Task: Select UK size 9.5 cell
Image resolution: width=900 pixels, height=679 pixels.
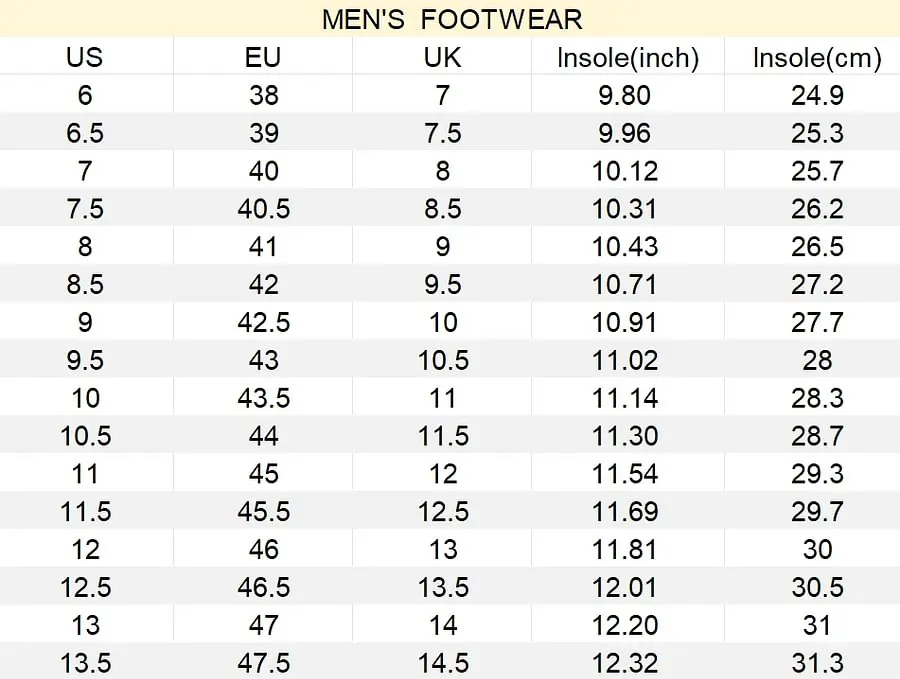Action: tap(442, 285)
